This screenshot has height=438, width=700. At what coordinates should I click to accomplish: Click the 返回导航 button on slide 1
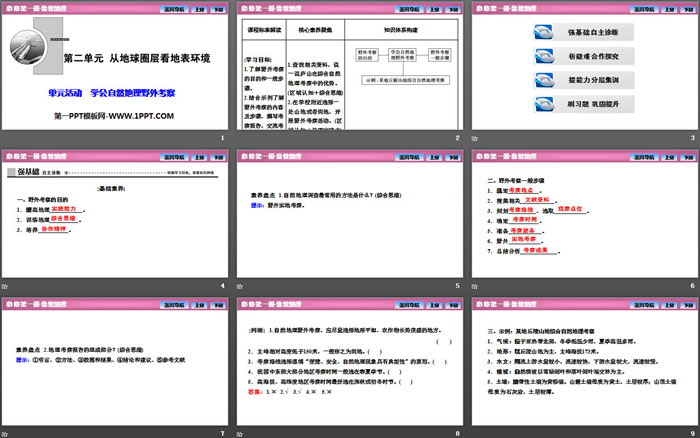[174, 9]
